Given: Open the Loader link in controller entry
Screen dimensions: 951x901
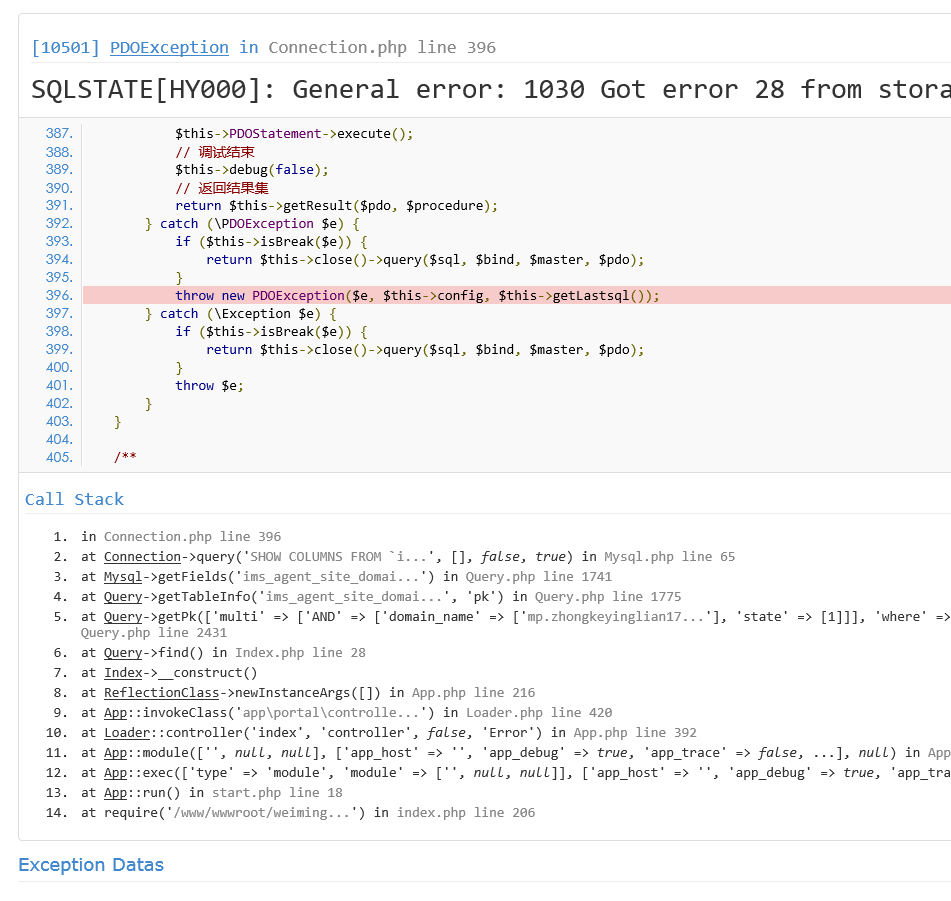Looking at the screenshot, I should (x=127, y=732).
